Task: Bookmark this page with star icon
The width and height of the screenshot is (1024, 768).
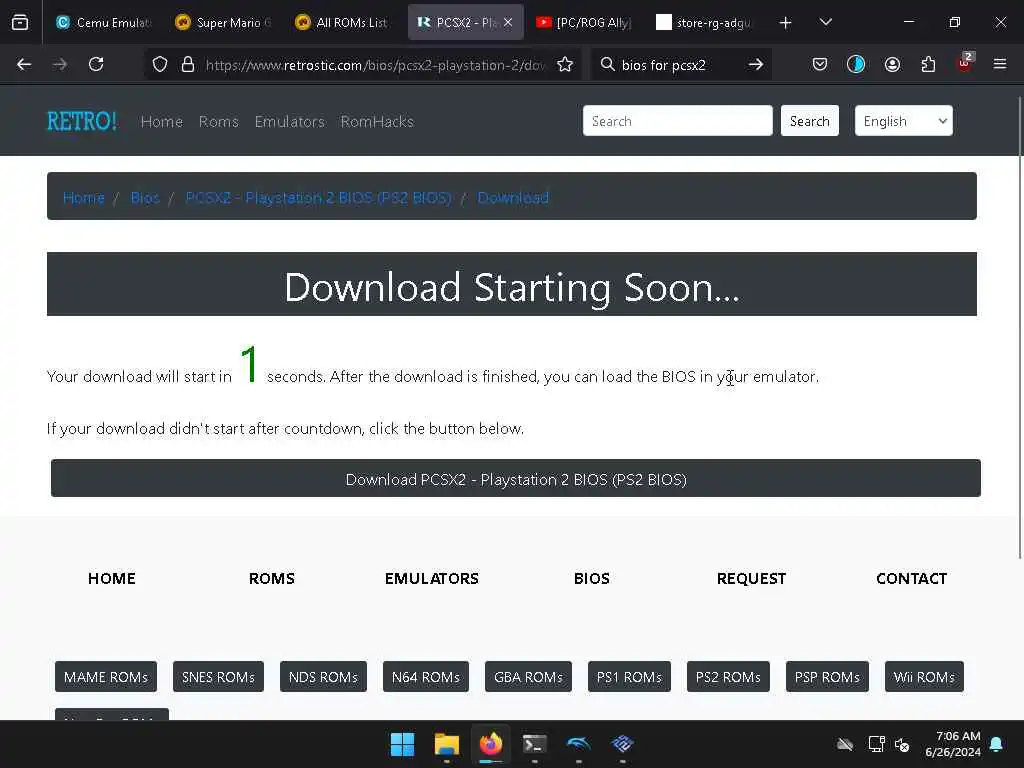Action: click(565, 64)
